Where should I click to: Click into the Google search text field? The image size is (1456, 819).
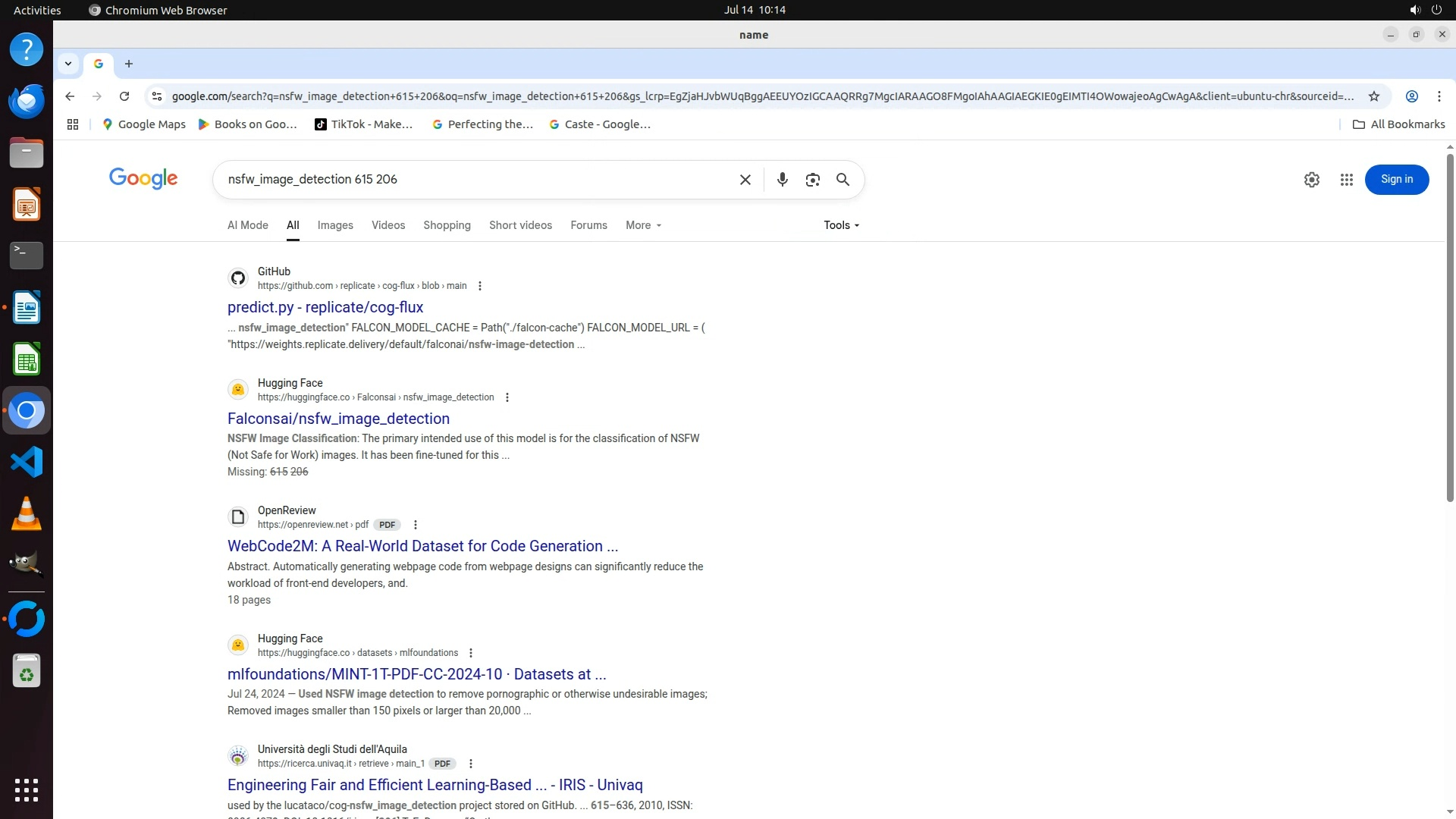[x=478, y=180]
